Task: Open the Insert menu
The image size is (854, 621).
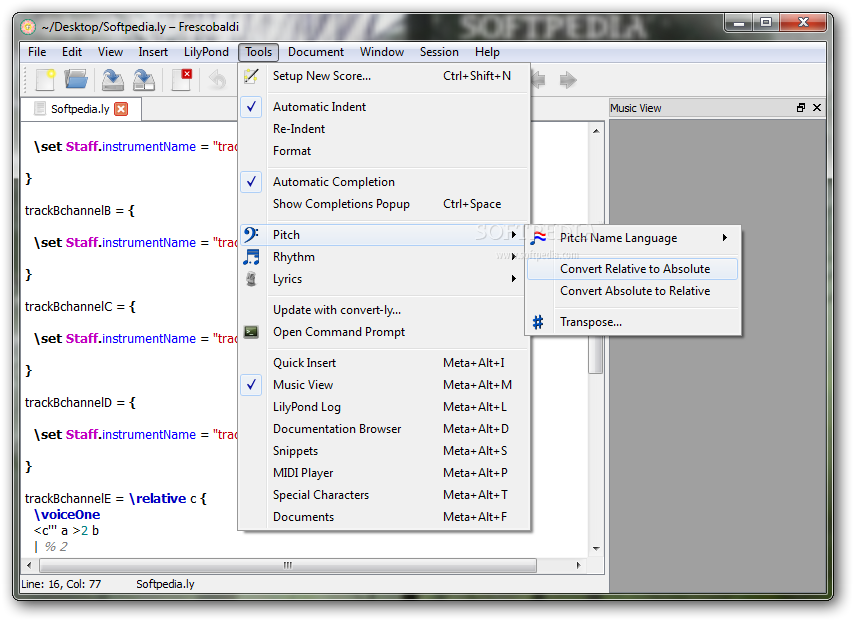Action: click(x=153, y=52)
